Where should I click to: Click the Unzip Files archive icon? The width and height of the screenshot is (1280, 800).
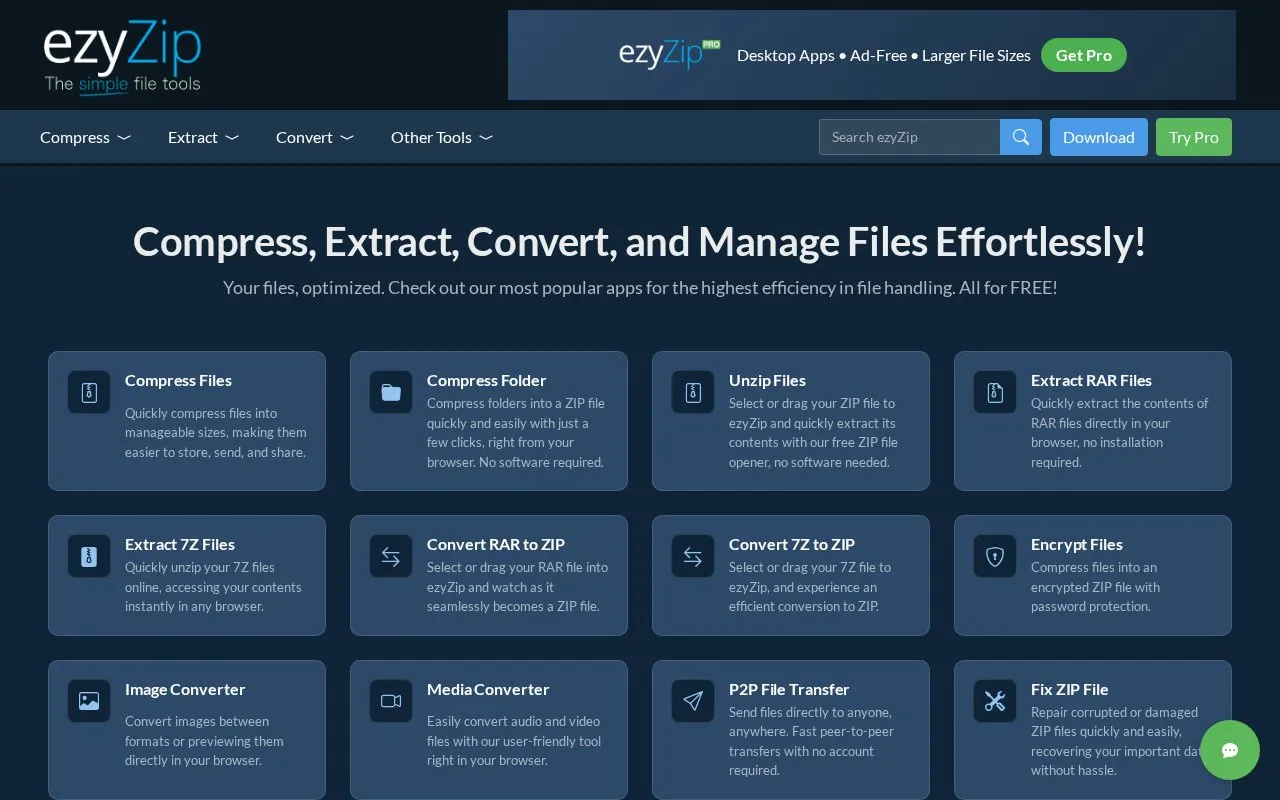point(693,392)
